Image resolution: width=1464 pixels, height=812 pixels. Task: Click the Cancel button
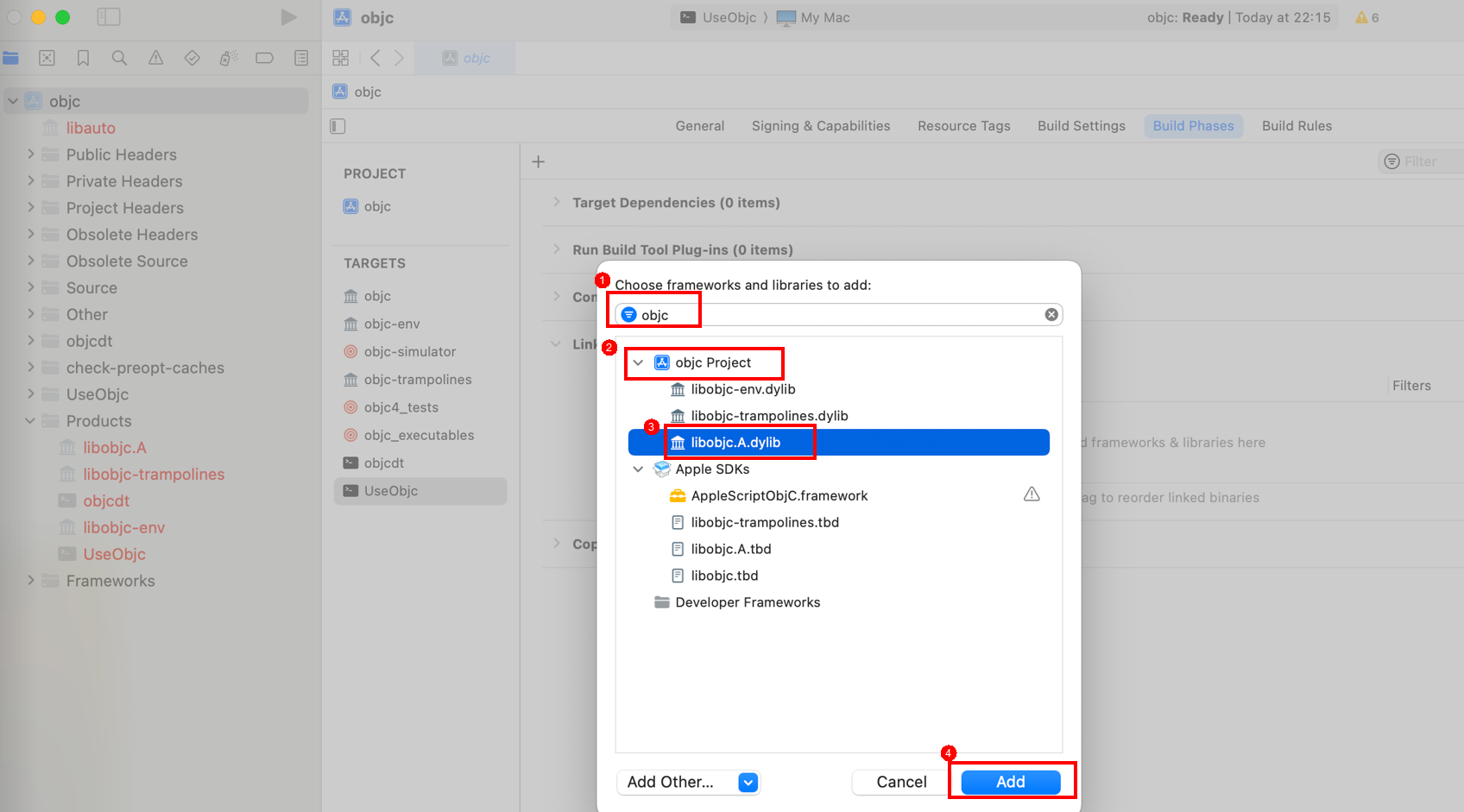[x=901, y=782]
